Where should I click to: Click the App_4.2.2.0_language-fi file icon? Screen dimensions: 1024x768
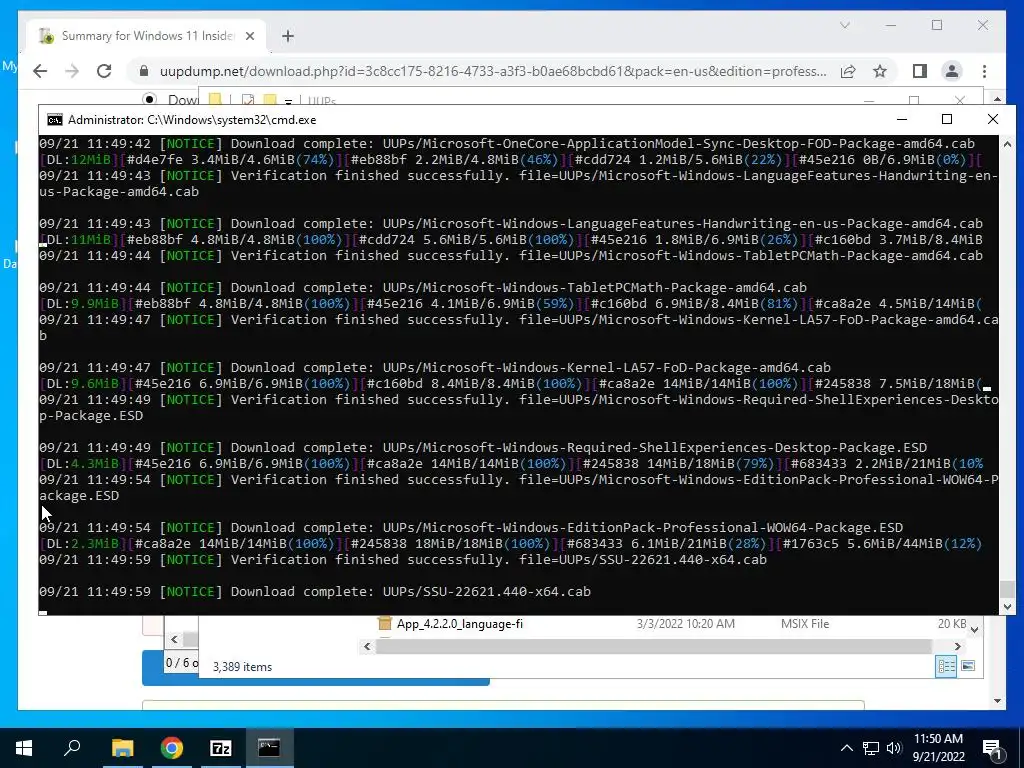[x=385, y=624]
